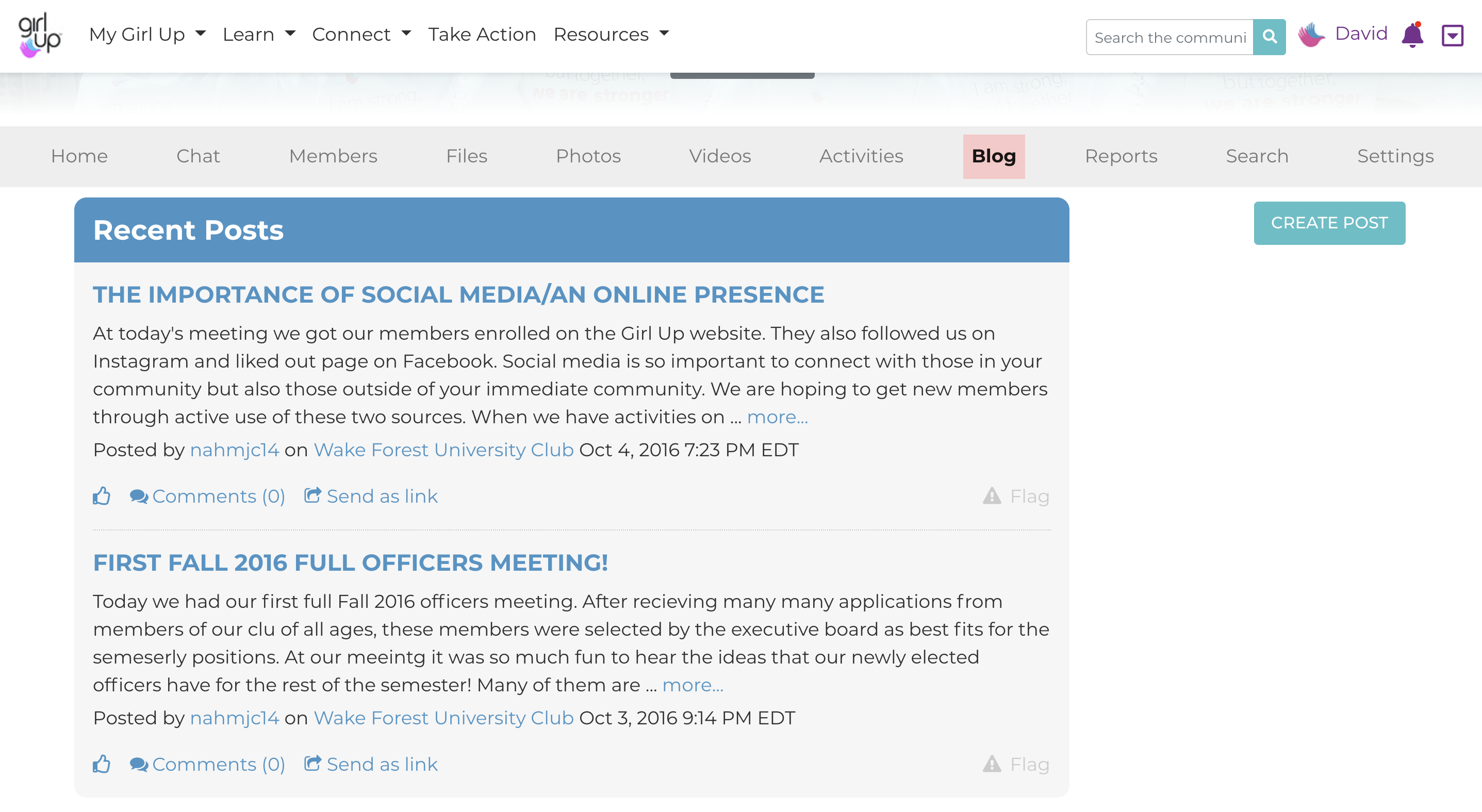Open the Activities tab
This screenshot has height=812, width=1482.
pos(861,156)
